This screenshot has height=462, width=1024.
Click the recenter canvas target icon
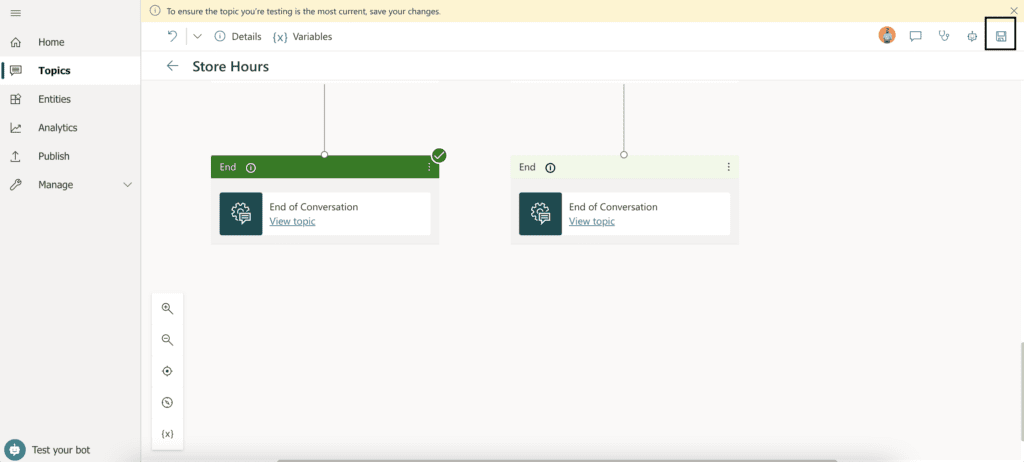point(167,371)
